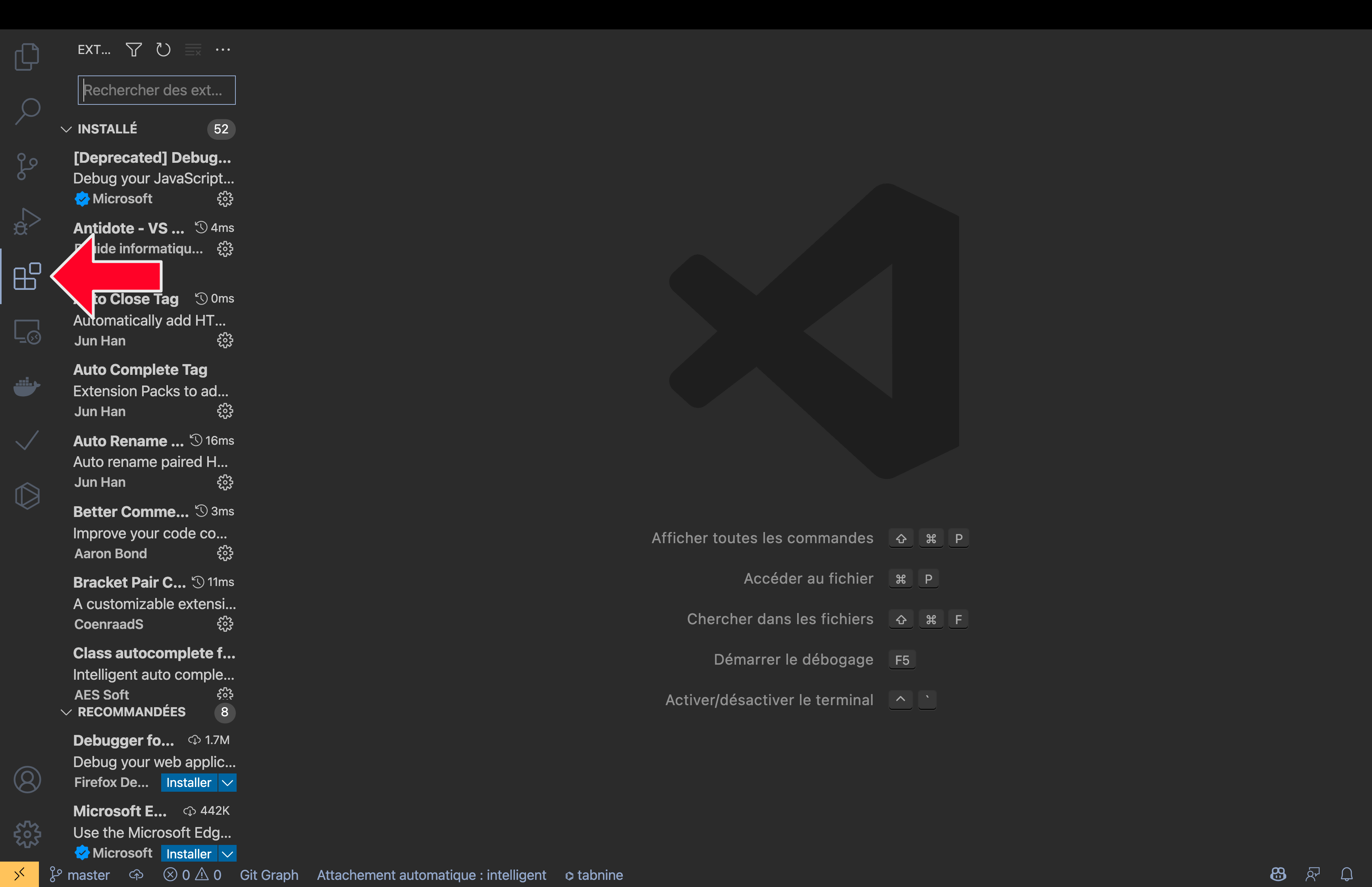This screenshot has height=887, width=1372.
Task: Open the Search view in activity bar
Action: coord(27,111)
